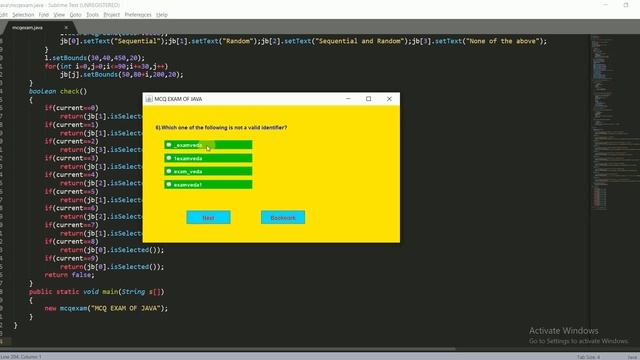Click the 'return false;' code line
The width and height of the screenshot is (640, 360).
(x=69, y=275)
